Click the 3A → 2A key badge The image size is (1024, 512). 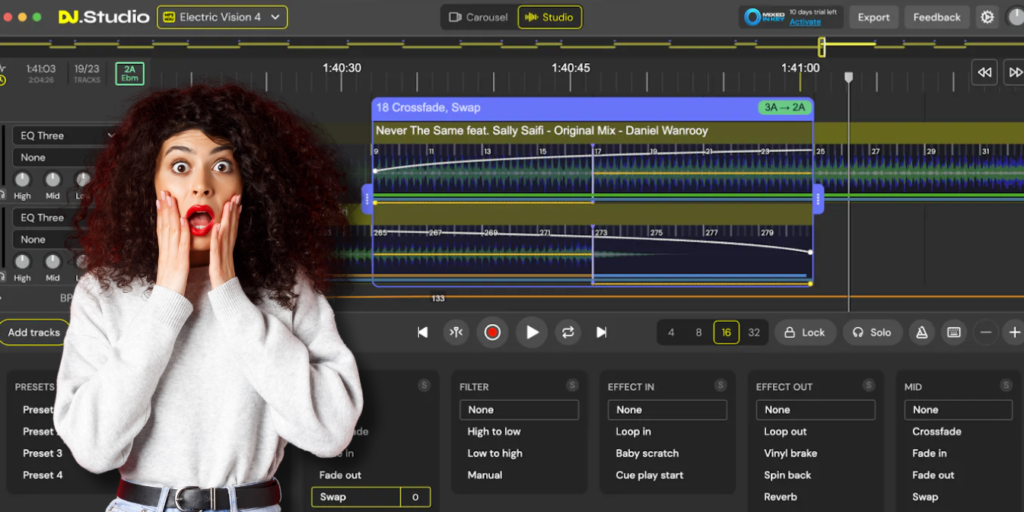(784, 108)
